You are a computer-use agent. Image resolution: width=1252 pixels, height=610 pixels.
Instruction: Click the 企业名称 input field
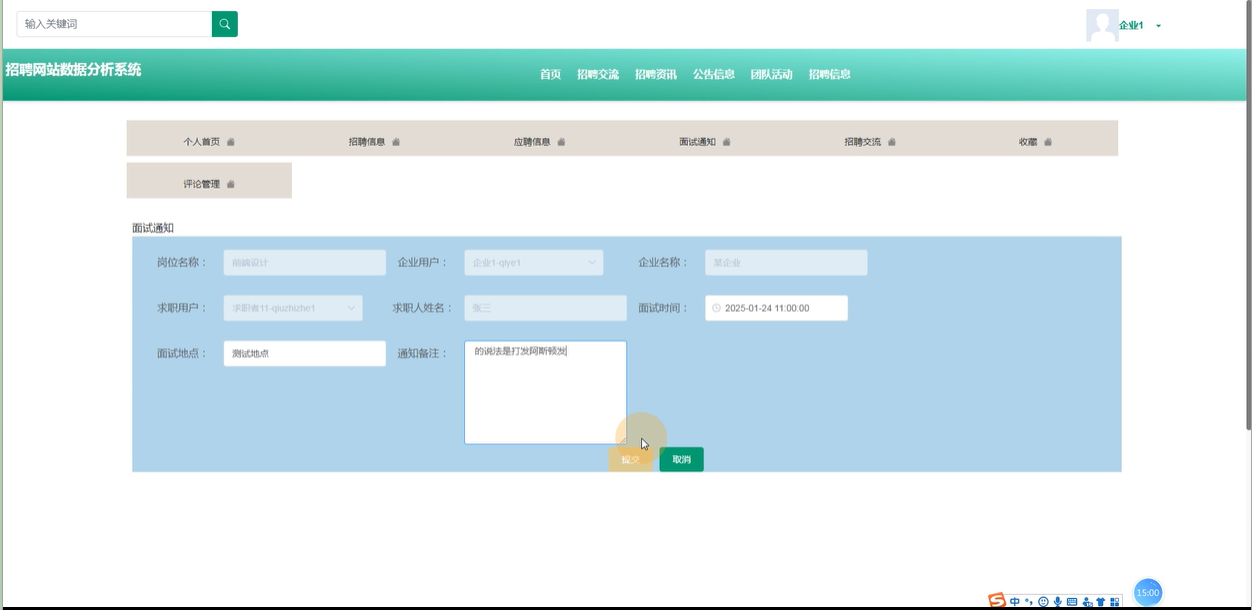pyautogui.click(x=786, y=263)
